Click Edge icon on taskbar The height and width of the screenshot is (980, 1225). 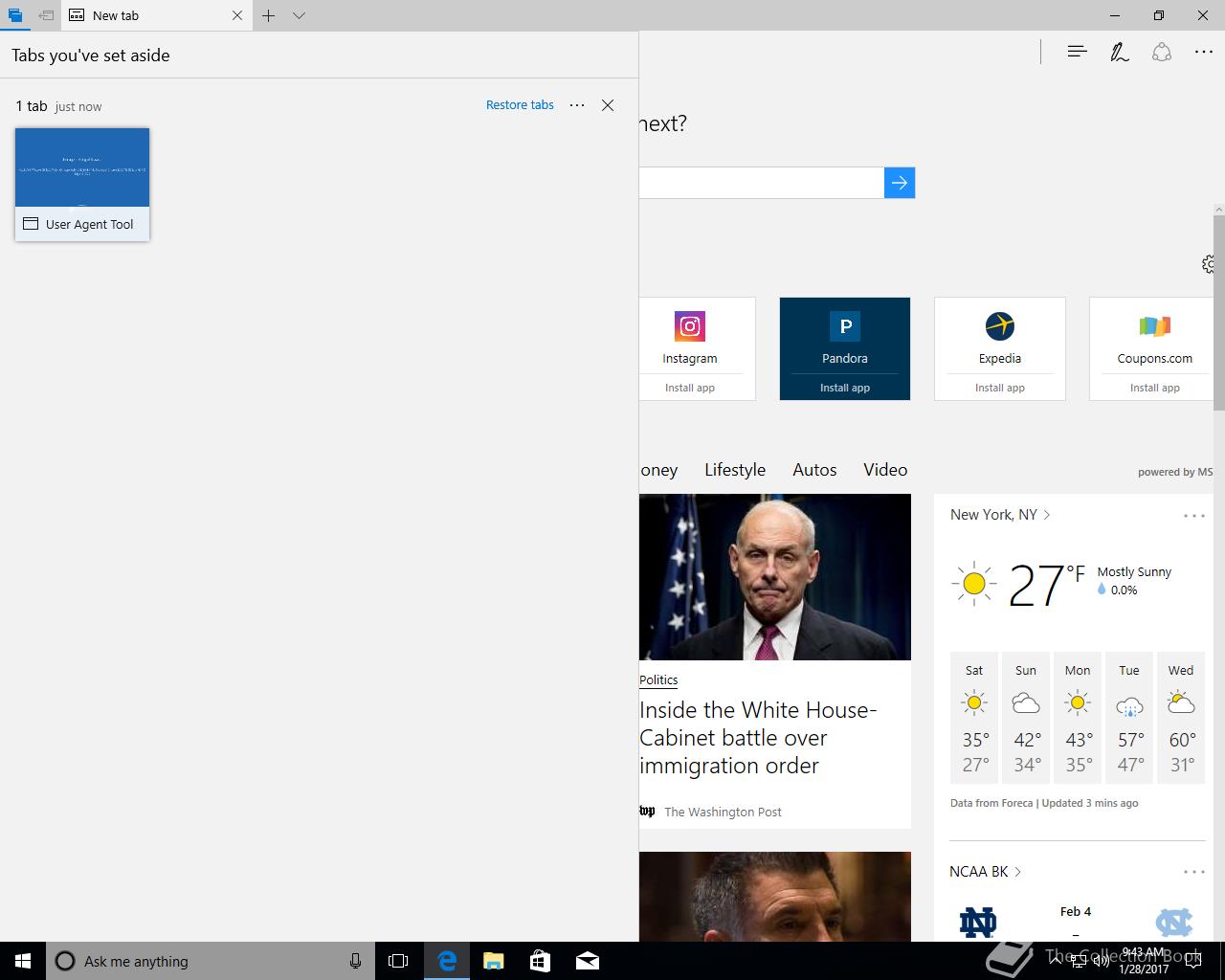(446, 961)
